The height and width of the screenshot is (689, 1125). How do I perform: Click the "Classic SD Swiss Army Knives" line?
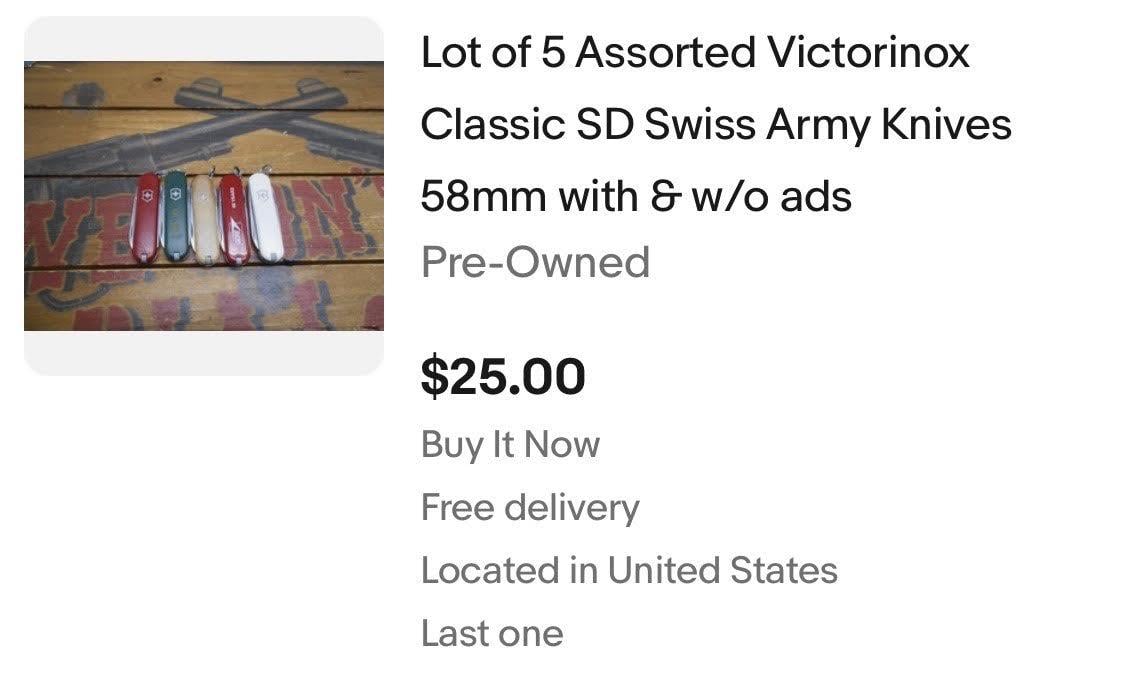715,125
